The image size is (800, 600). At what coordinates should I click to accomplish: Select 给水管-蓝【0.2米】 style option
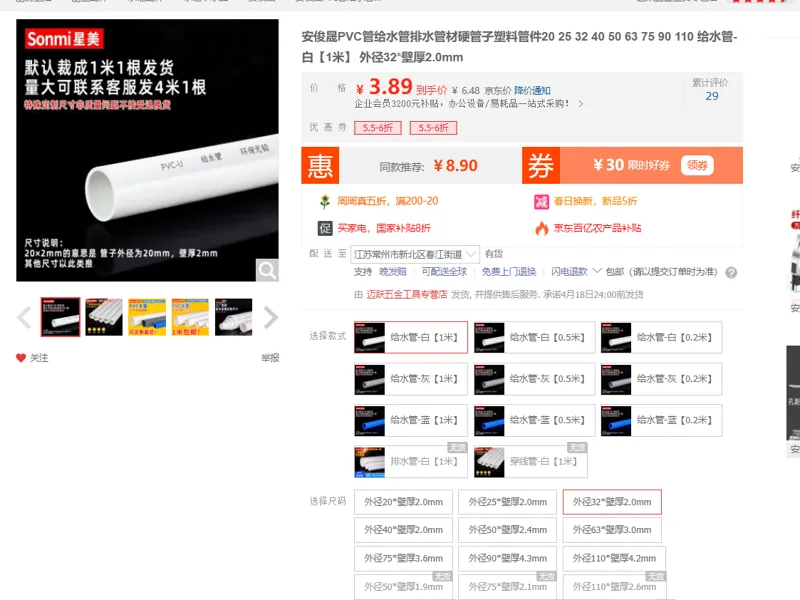click(x=661, y=420)
